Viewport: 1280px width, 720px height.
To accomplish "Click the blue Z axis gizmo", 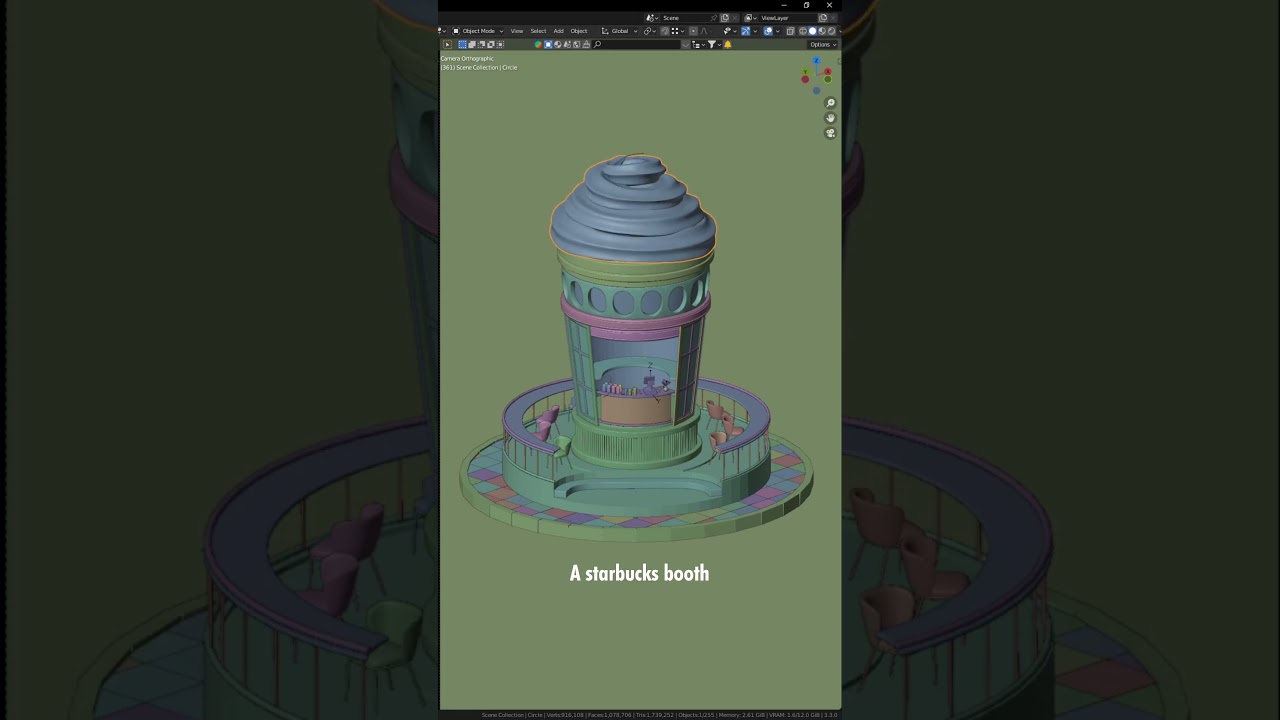I will click(816, 60).
